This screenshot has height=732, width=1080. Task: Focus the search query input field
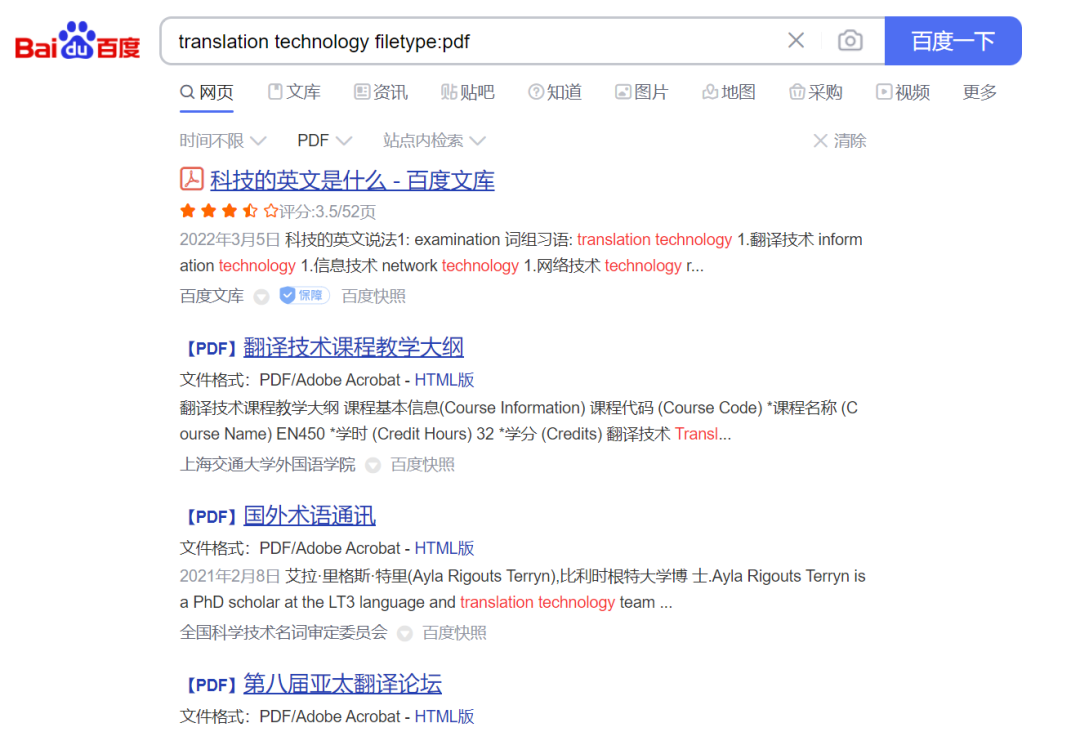(x=475, y=41)
